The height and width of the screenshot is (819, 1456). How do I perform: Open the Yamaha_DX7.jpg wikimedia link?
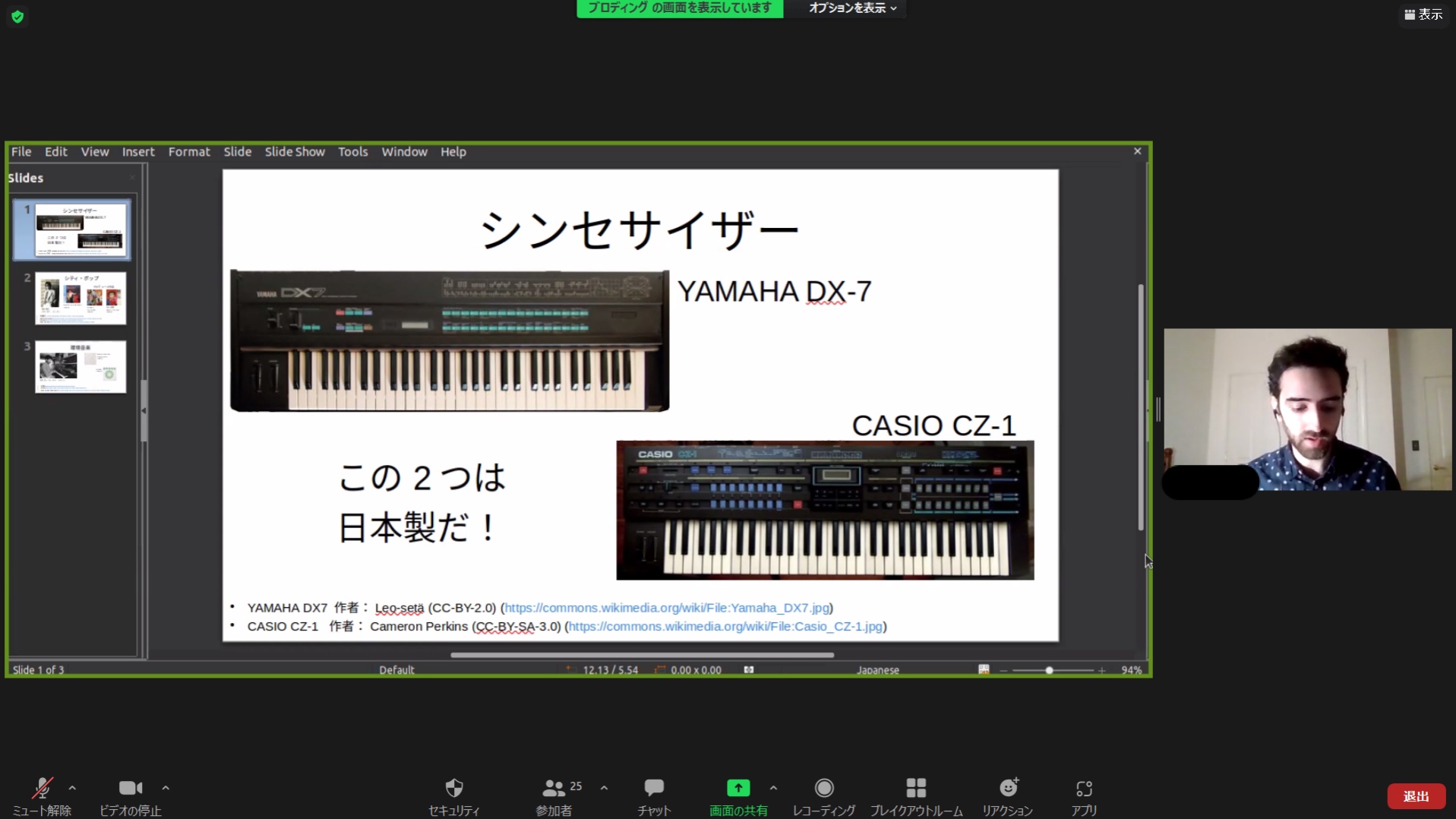pyautogui.click(x=667, y=608)
